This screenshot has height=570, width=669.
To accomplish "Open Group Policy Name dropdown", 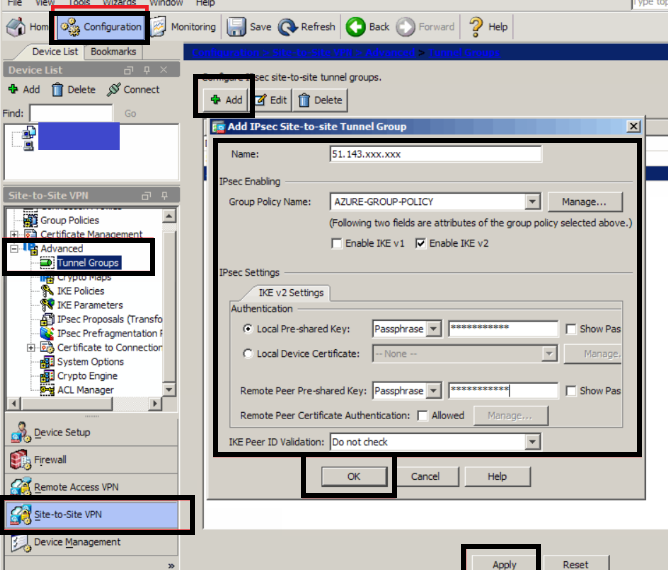I will (532, 202).
